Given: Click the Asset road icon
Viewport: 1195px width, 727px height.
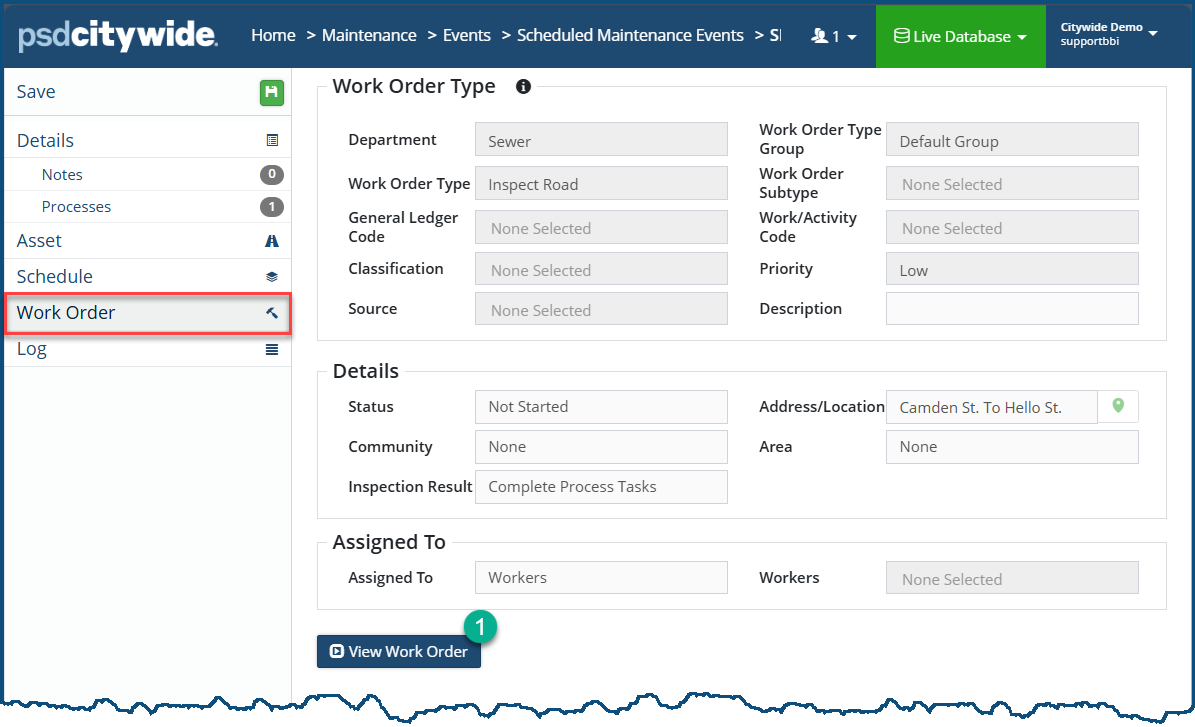Looking at the screenshot, I should pyautogui.click(x=271, y=241).
